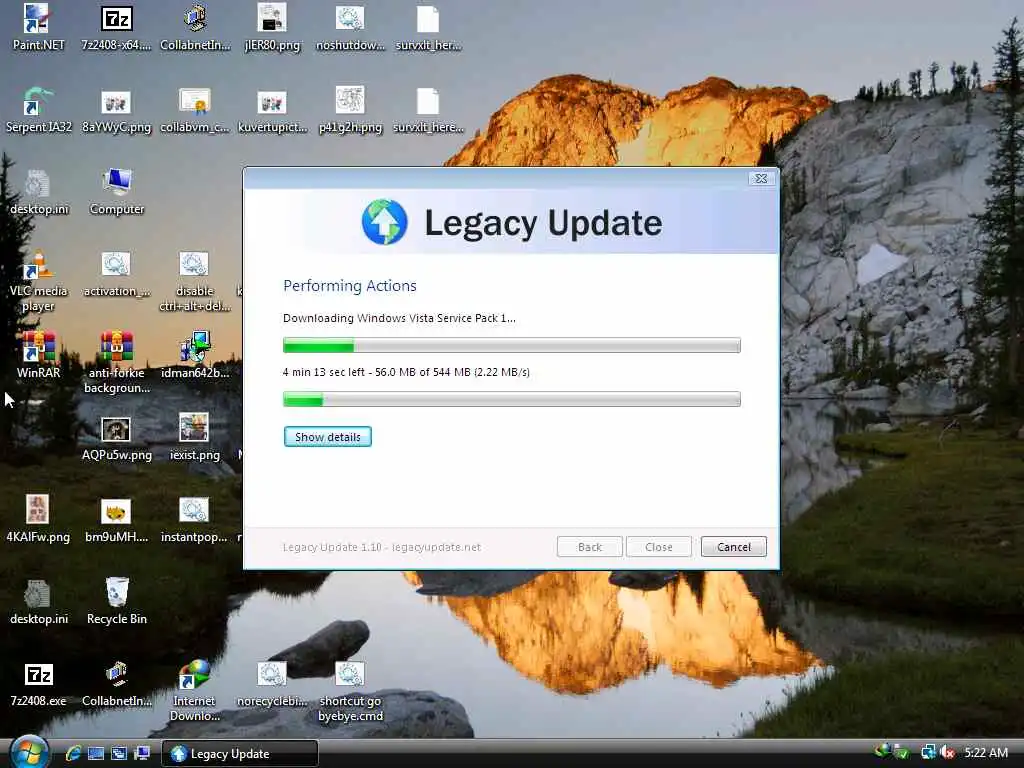Open the Internet Downlo... shortcut
Viewport: 1024px width, 768px height.
(x=195, y=691)
